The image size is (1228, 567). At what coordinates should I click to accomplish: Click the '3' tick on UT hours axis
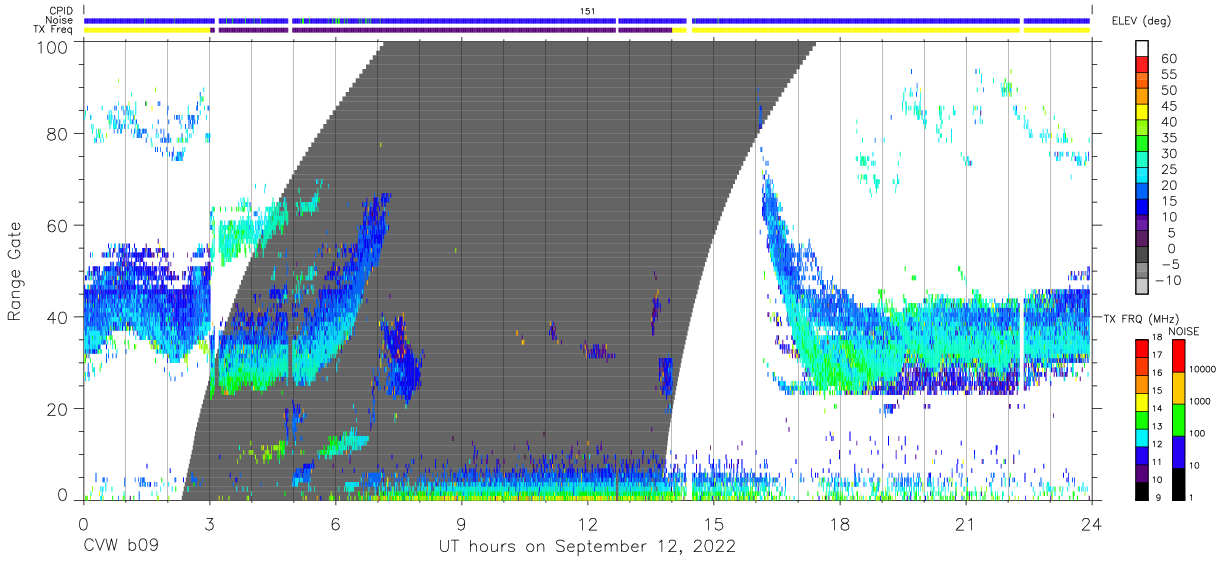point(209,524)
